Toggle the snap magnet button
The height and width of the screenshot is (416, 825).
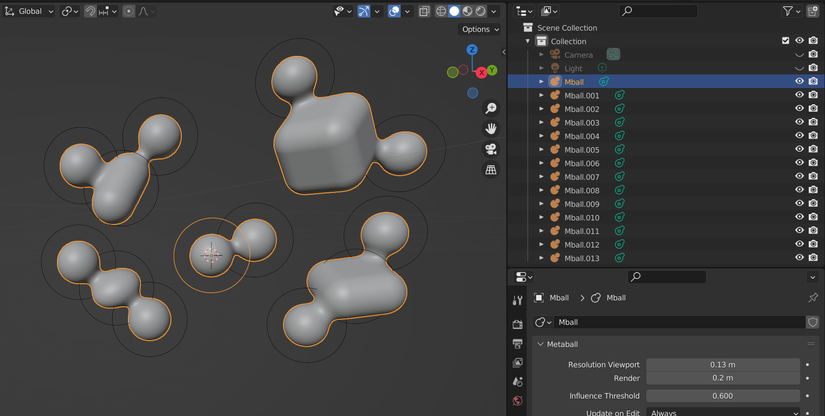90,11
